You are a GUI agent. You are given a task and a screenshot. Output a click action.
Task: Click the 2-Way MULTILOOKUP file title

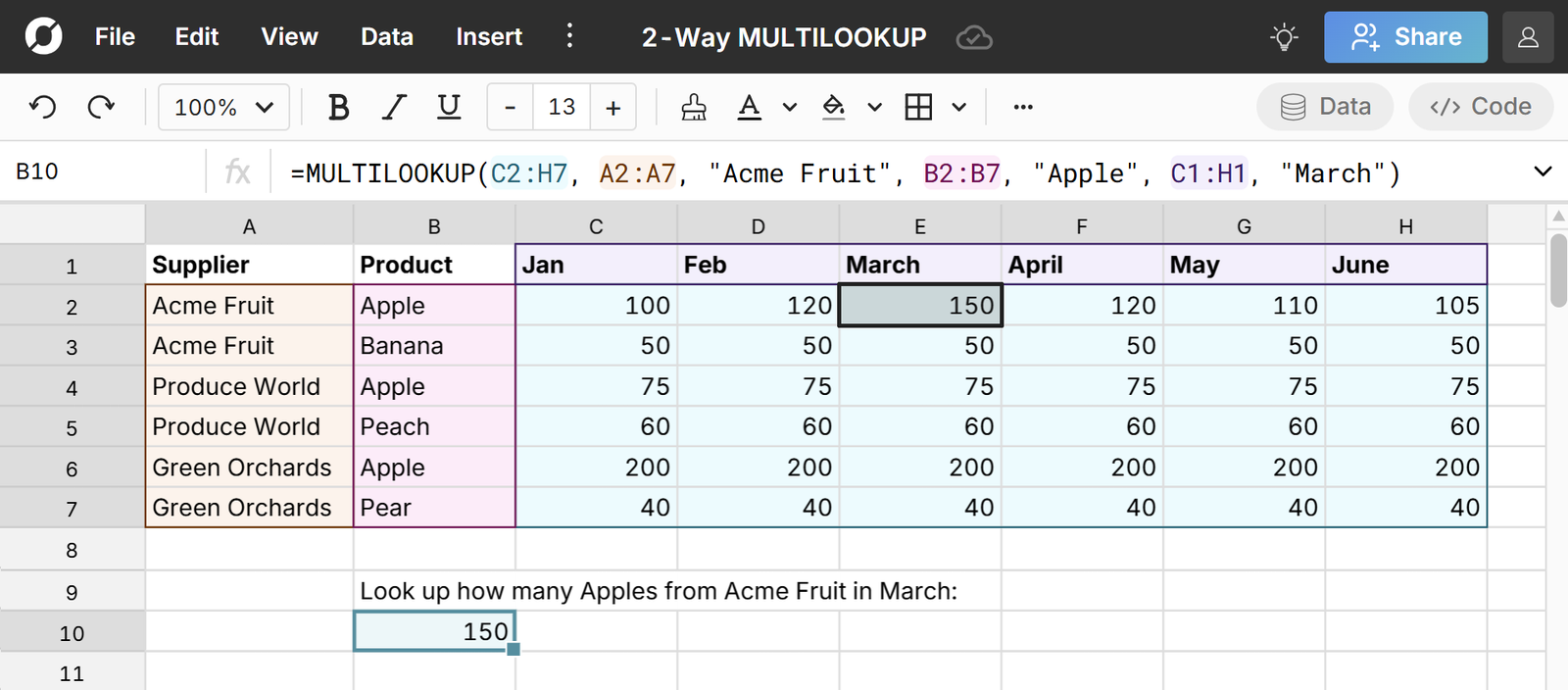[x=784, y=37]
